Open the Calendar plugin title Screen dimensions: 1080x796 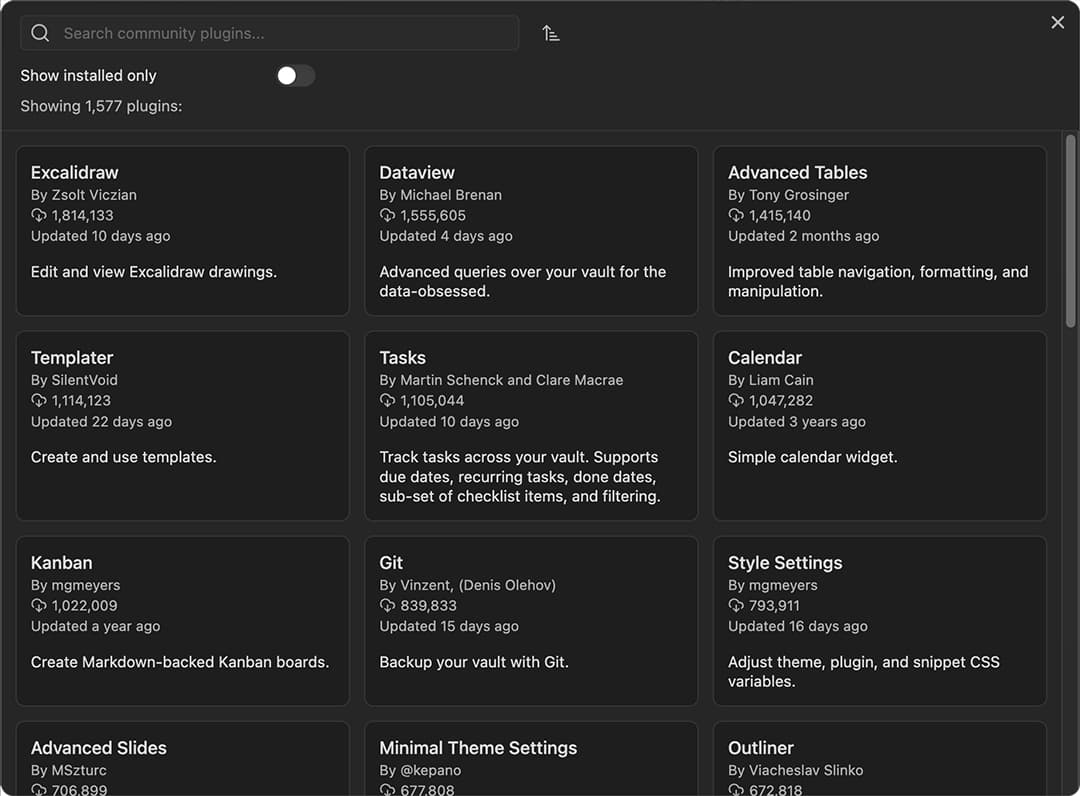pyautogui.click(x=765, y=358)
